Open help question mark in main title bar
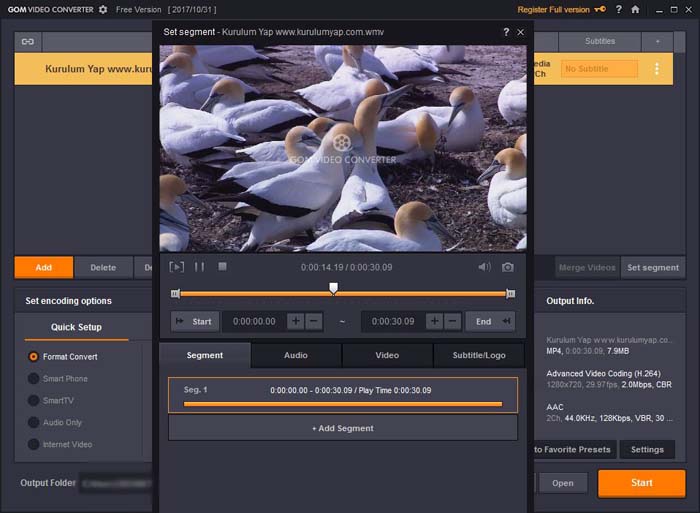 coord(619,9)
